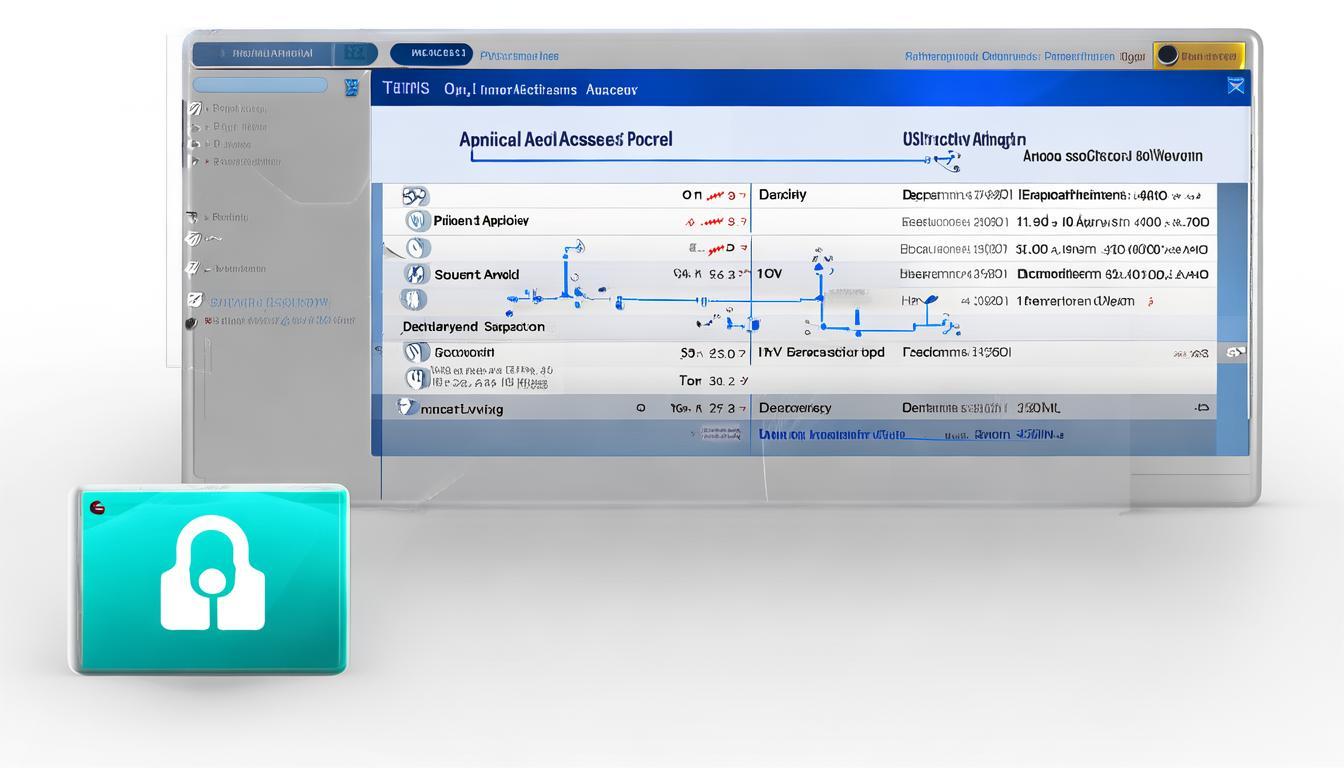The image size is (1344, 768).
Task: Click the icon left of mncat Lvvixig
Action: (406, 408)
